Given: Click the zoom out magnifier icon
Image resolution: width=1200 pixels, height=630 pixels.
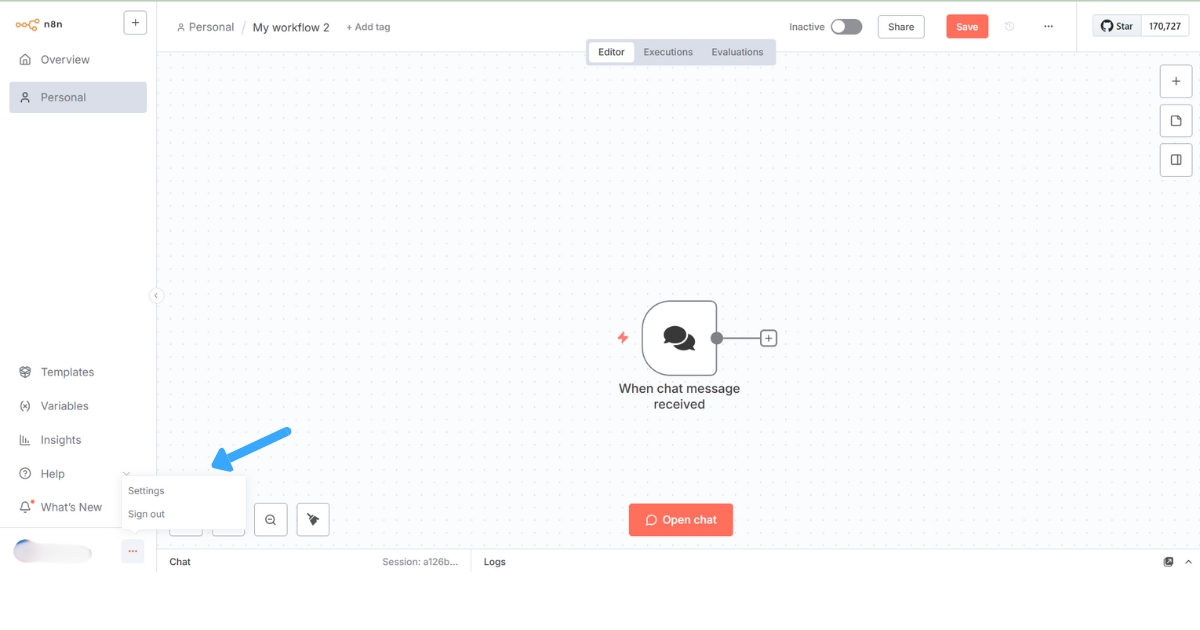Looking at the screenshot, I should [x=270, y=519].
